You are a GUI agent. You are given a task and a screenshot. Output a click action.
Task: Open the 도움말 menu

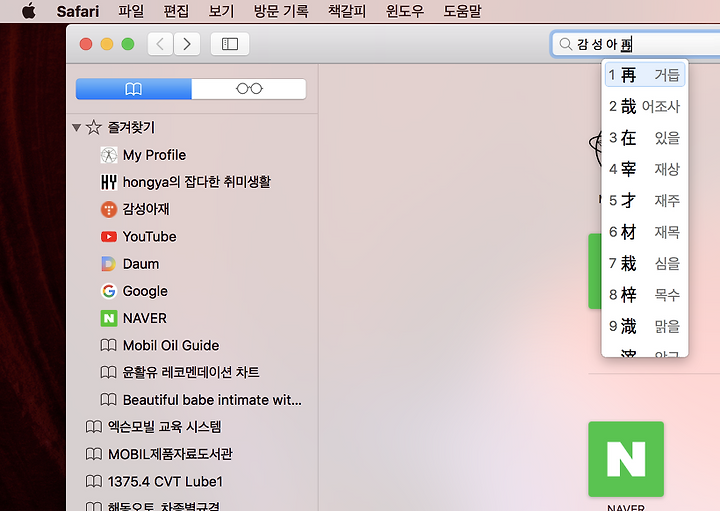click(462, 11)
